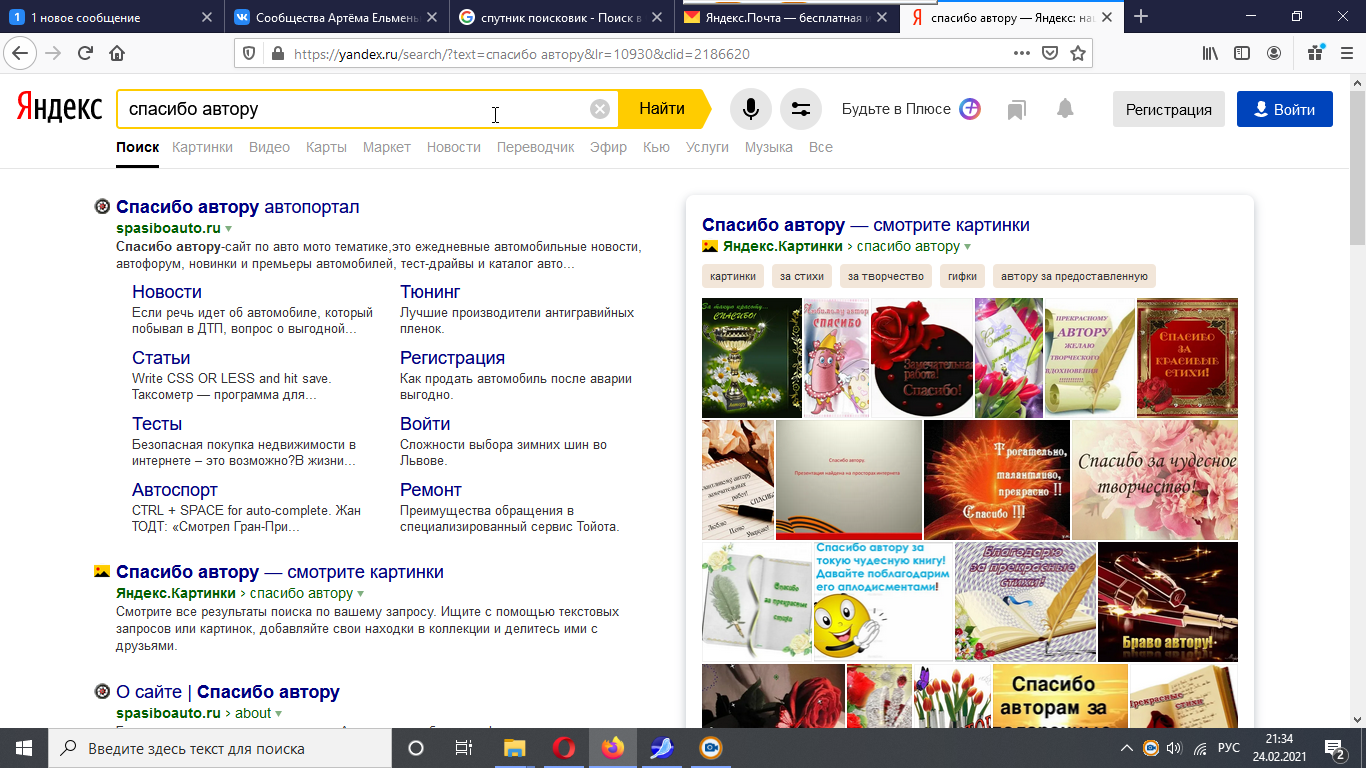Screen dimensions: 1366x768
Task: Reload the page
Action: pyautogui.click(x=85, y=53)
